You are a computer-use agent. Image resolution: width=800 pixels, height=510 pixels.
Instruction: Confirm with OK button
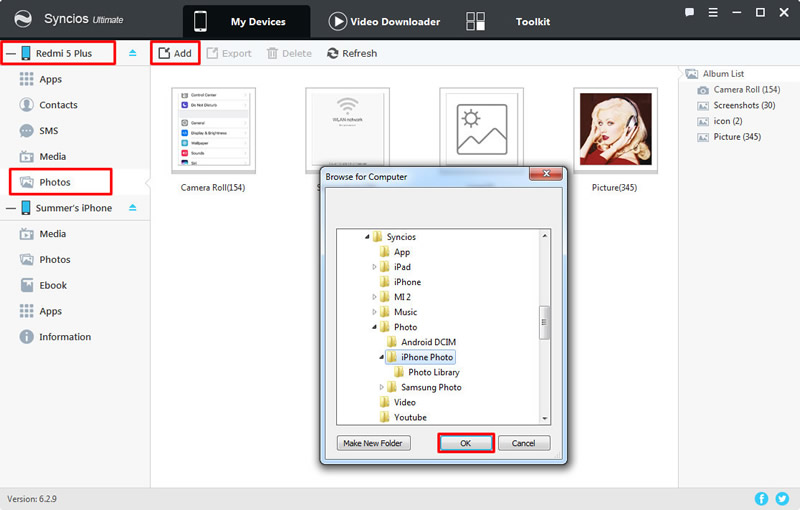click(466, 443)
